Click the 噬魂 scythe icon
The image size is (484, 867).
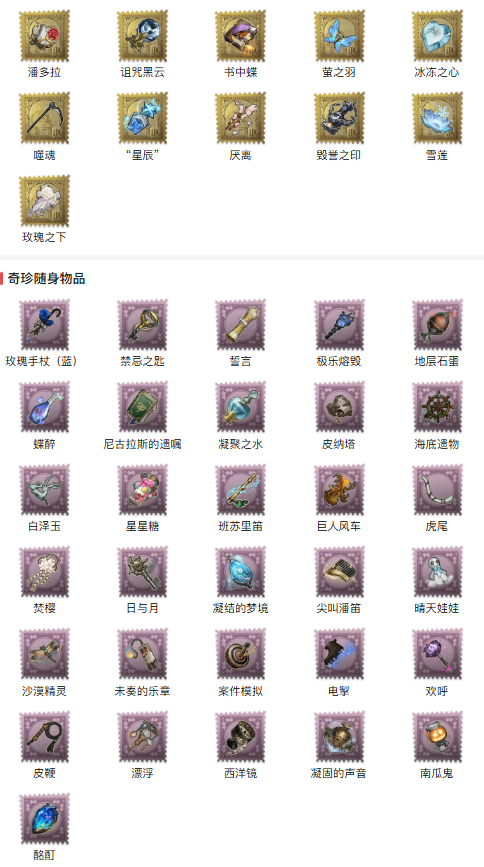point(44,118)
